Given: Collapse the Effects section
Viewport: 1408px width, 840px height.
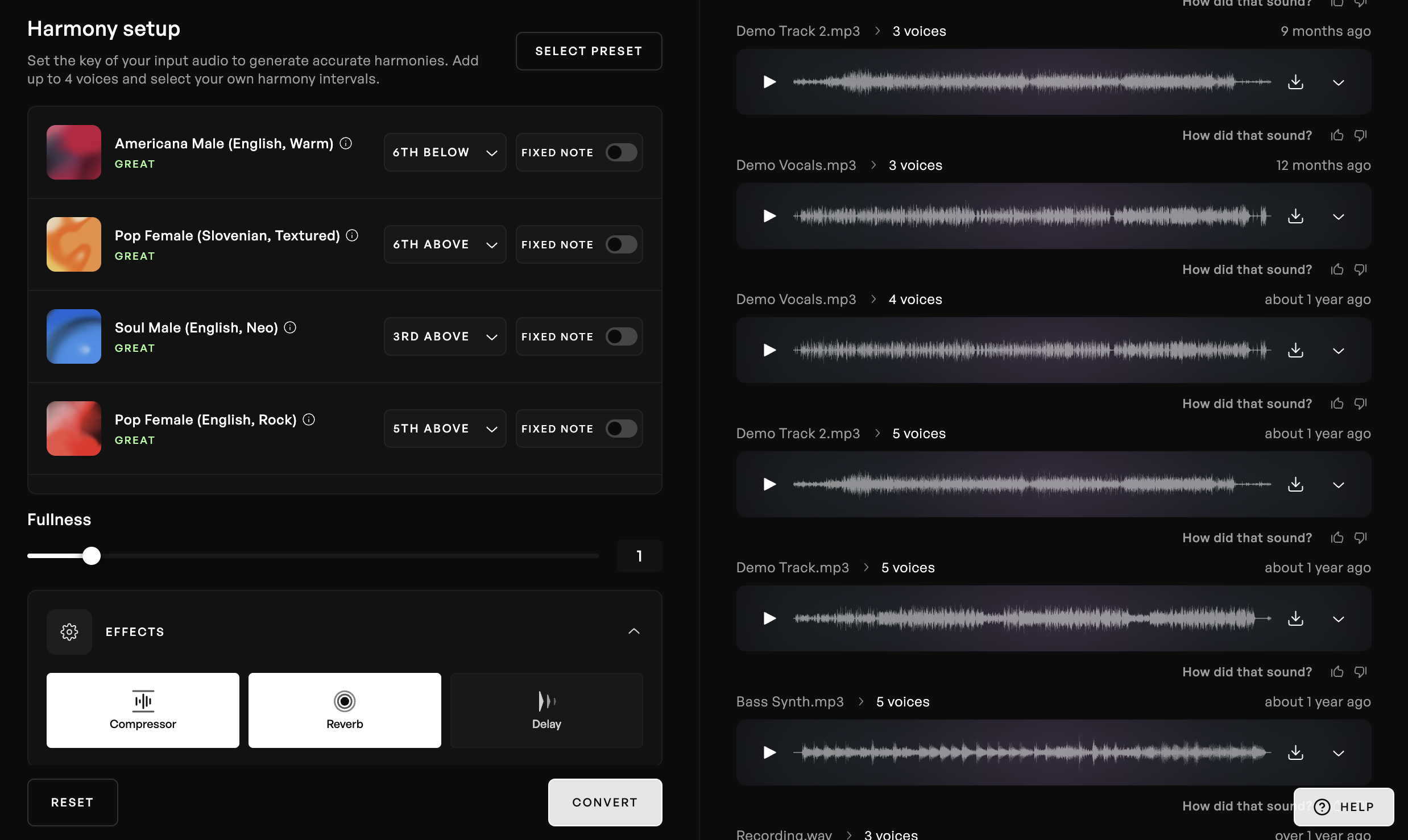Looking at the screenshot, I should coord(634,631).
